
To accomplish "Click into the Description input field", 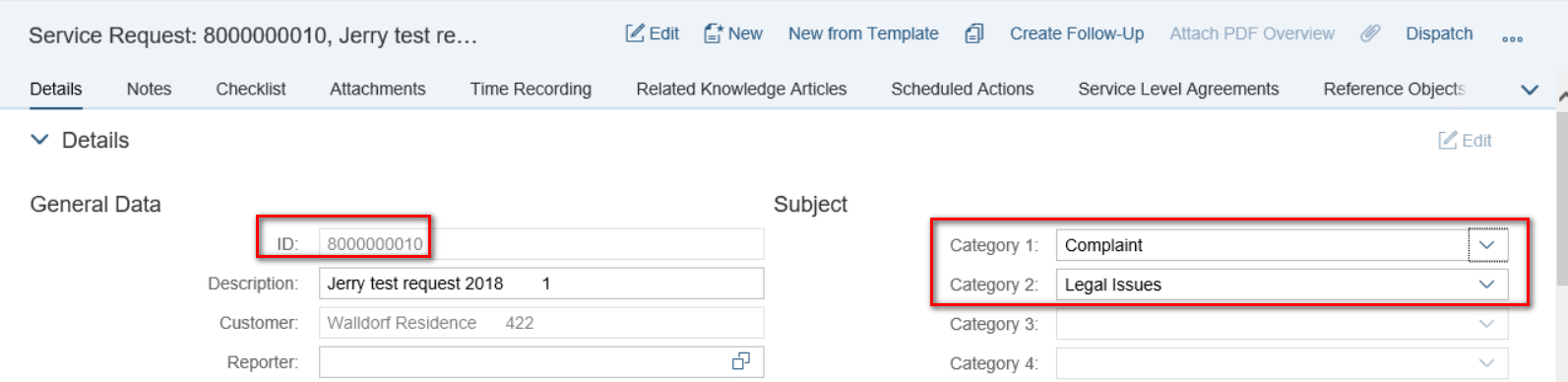I will coord(541,284).
